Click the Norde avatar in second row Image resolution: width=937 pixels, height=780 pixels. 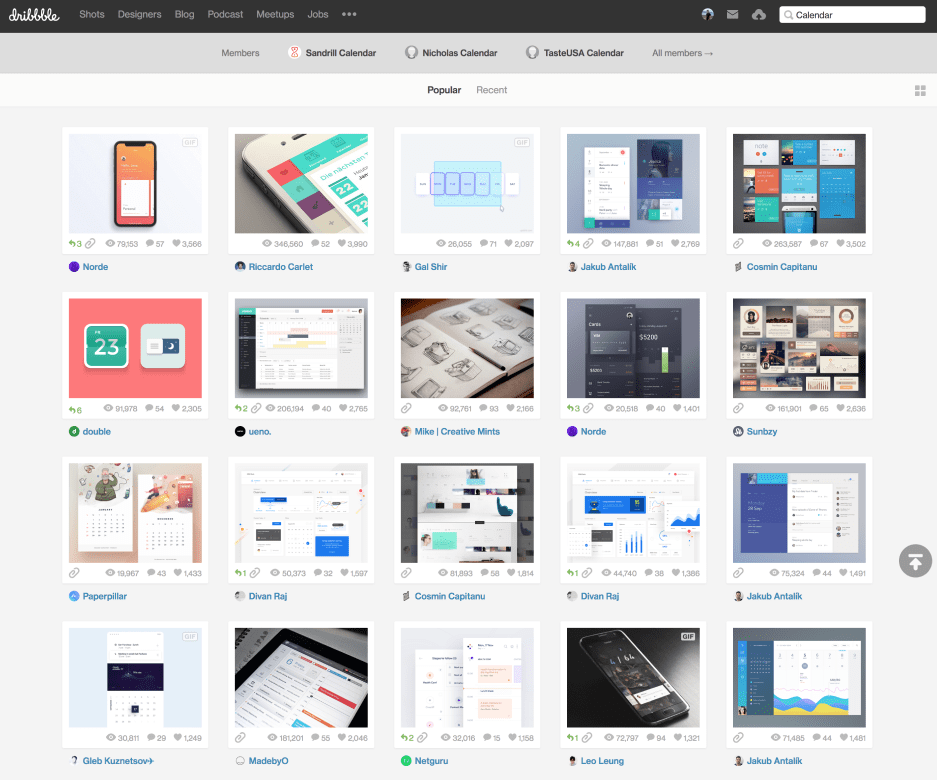coord(572,431)
